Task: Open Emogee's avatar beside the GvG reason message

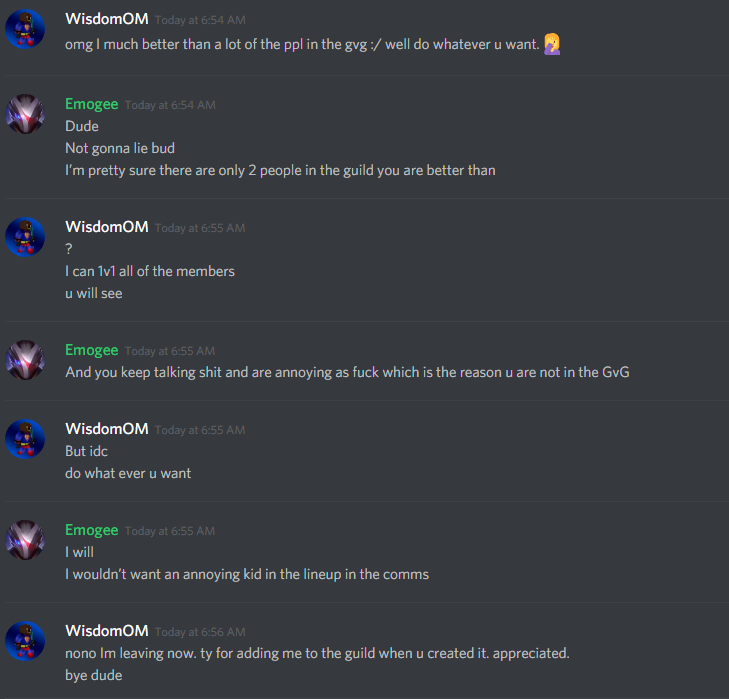Action: (x=25, y=360)
